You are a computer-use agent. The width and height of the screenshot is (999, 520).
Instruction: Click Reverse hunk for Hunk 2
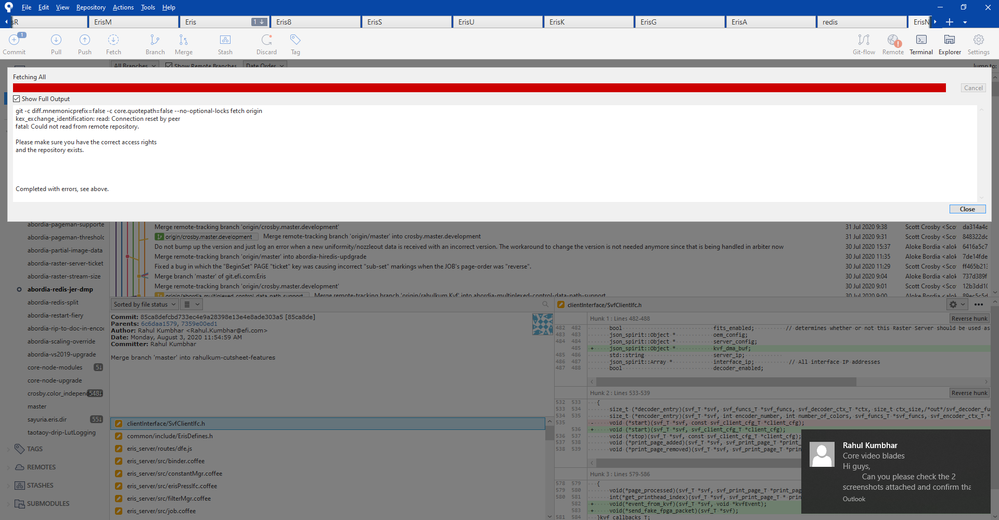[x=969, y=393]
